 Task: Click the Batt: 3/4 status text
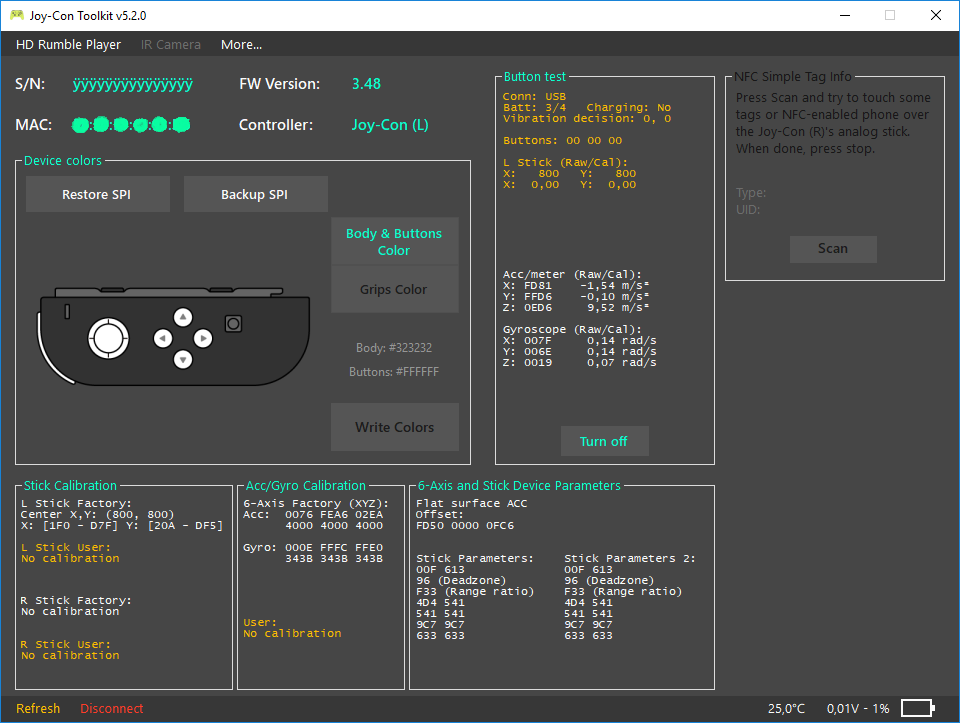(x=534, y=107)
